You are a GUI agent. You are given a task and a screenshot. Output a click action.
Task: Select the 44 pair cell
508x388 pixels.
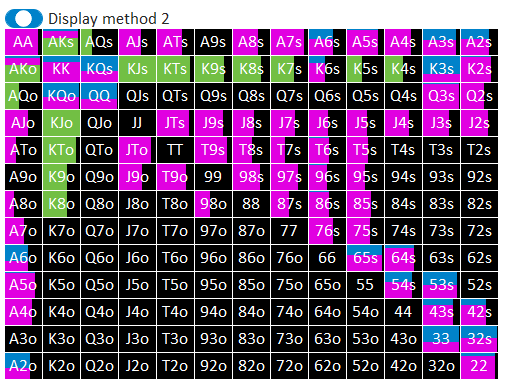[x=403, y=312]
